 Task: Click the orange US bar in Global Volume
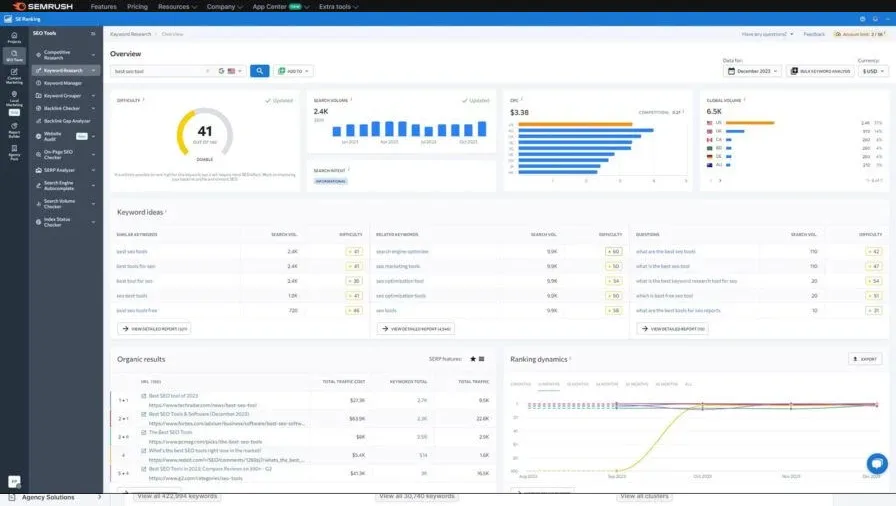click(750, 123)
